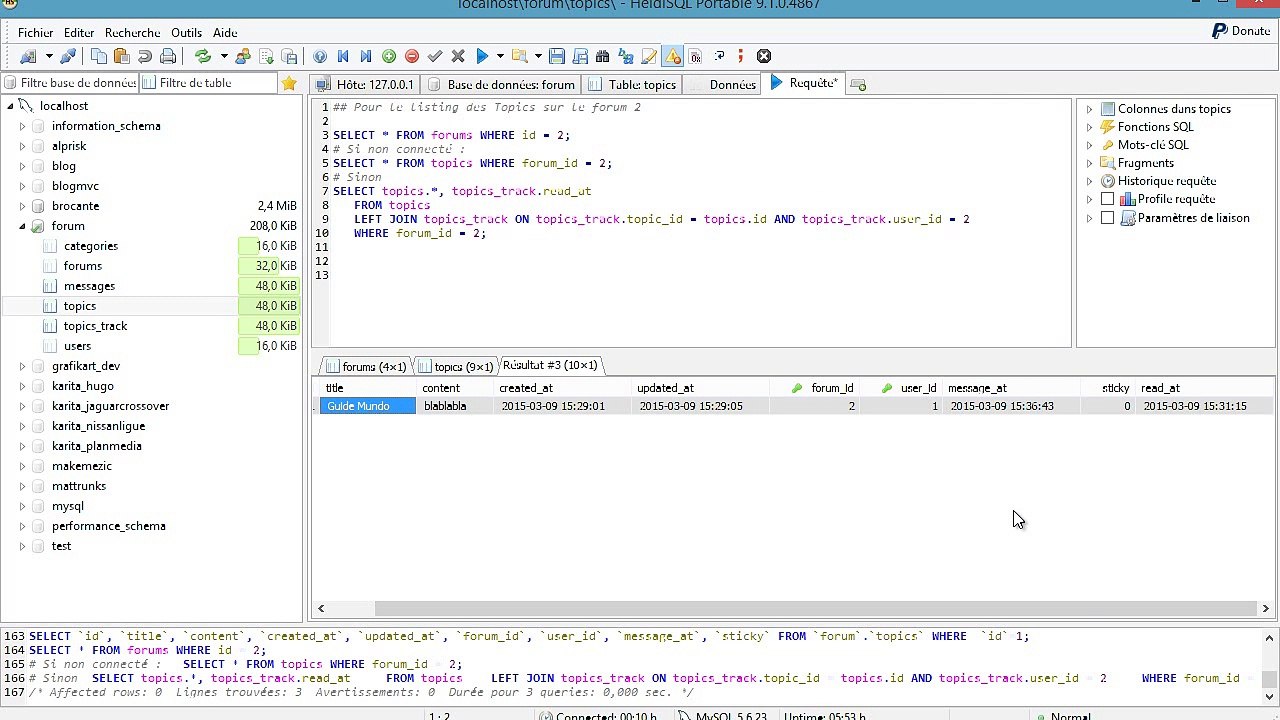The image size is (1280, 720).
Task: Open the Recherche menu
Action: coord(132,33)
